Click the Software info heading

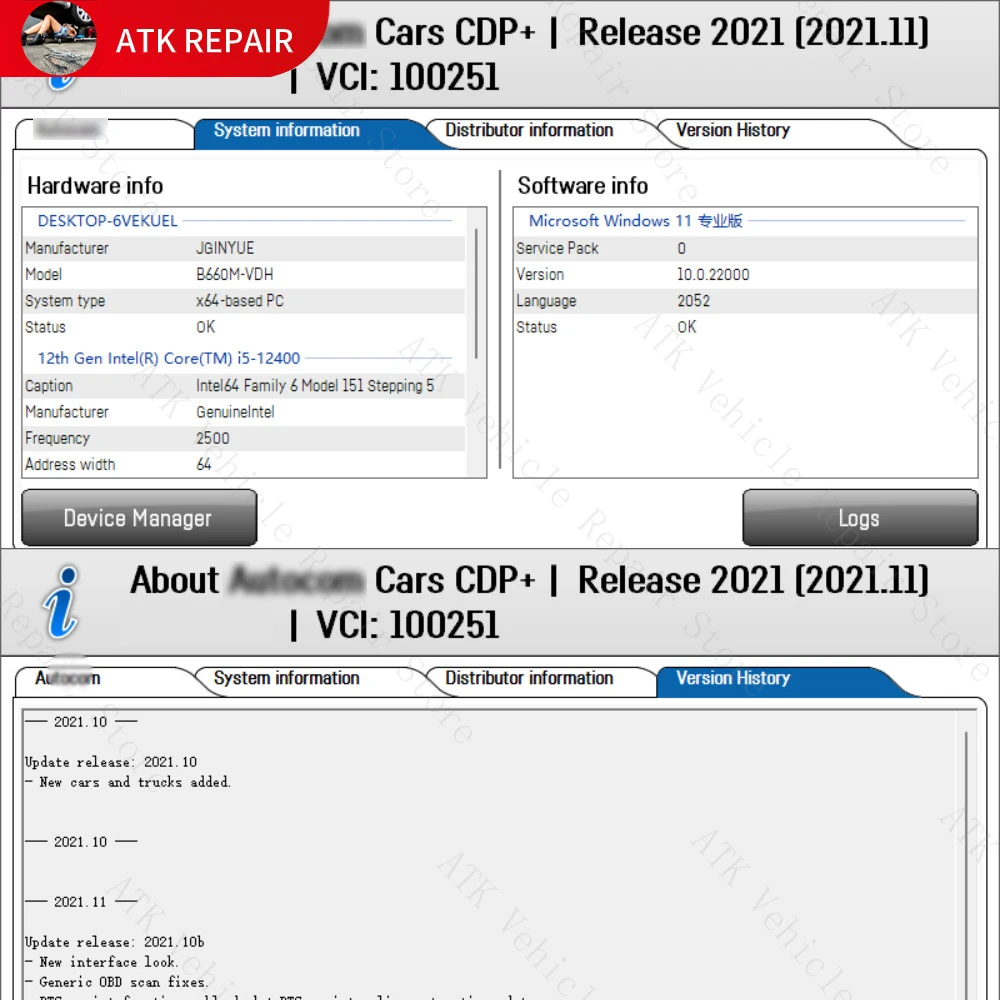tap(583, 186)
